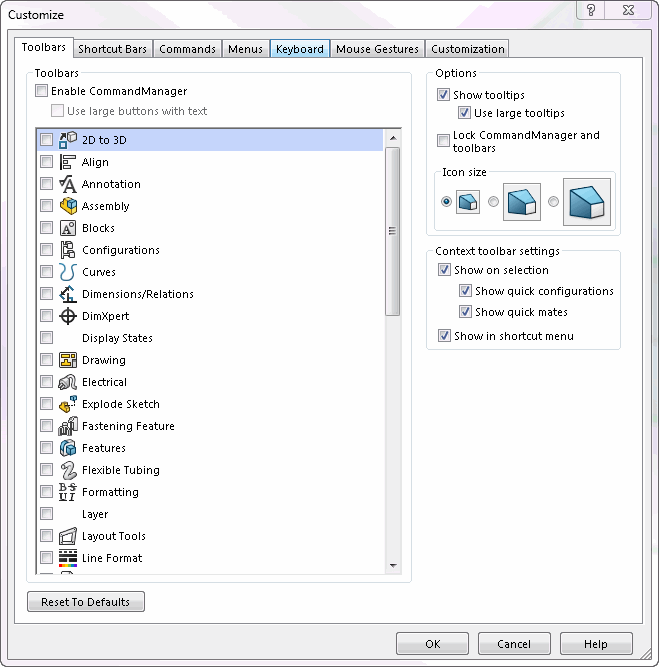Check the Features toolbar checkbox
The width and height of the screenshot is (659, 667).
point(46,448)
